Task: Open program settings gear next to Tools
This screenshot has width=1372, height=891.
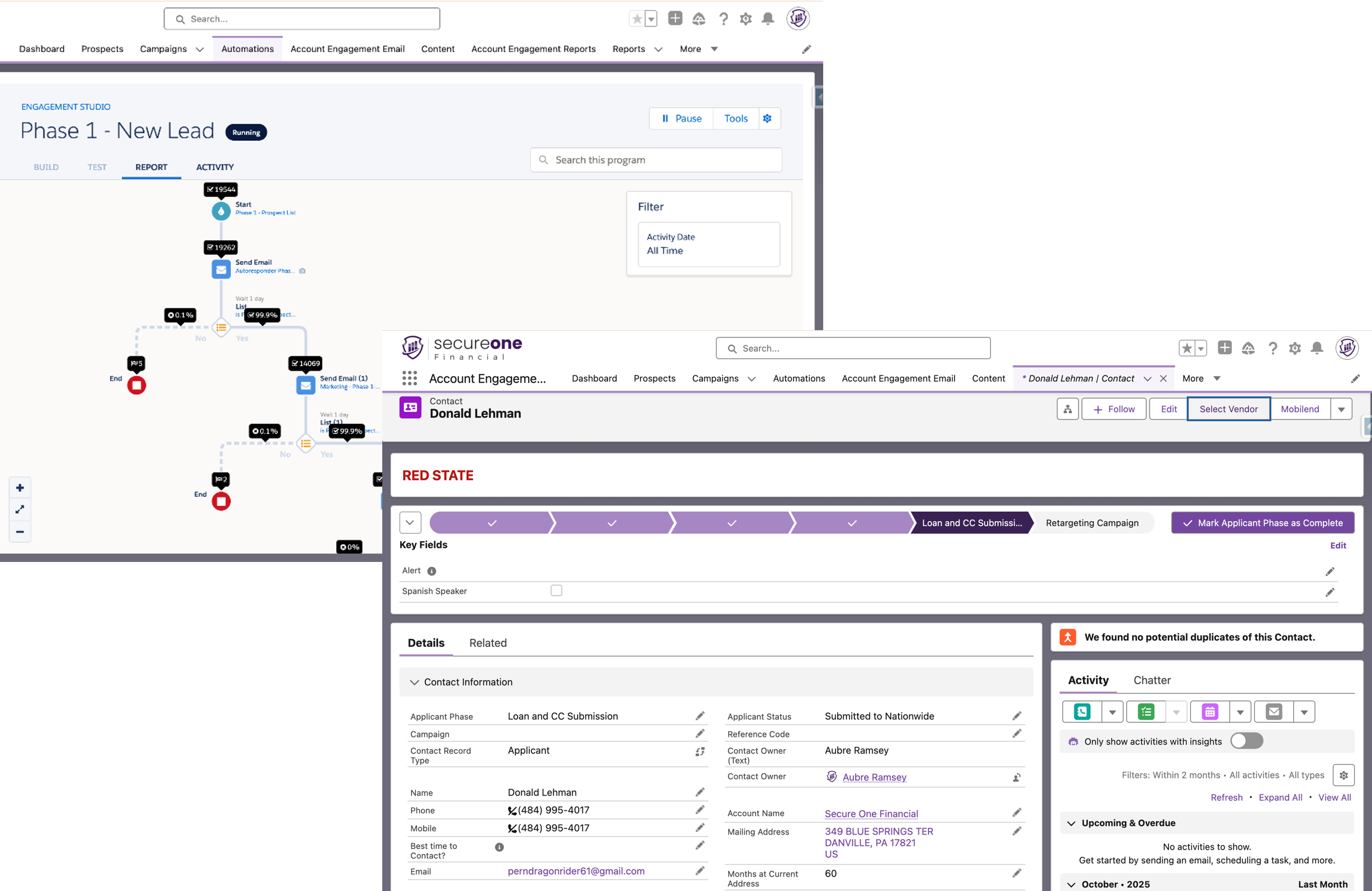Action: pyautogui.click(x=767, y=118)
